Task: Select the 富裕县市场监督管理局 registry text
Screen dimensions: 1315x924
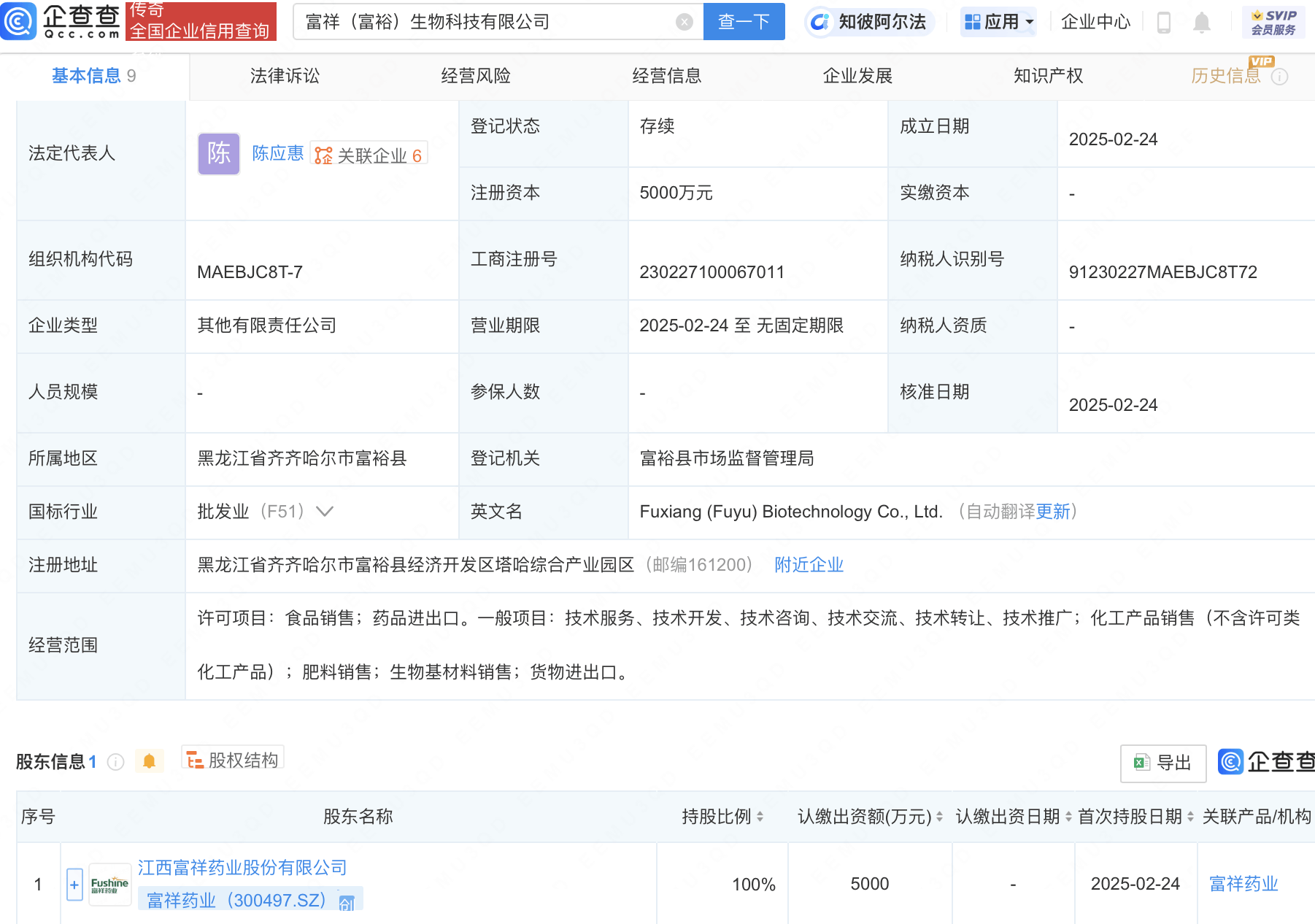Action: pos(727,458)
